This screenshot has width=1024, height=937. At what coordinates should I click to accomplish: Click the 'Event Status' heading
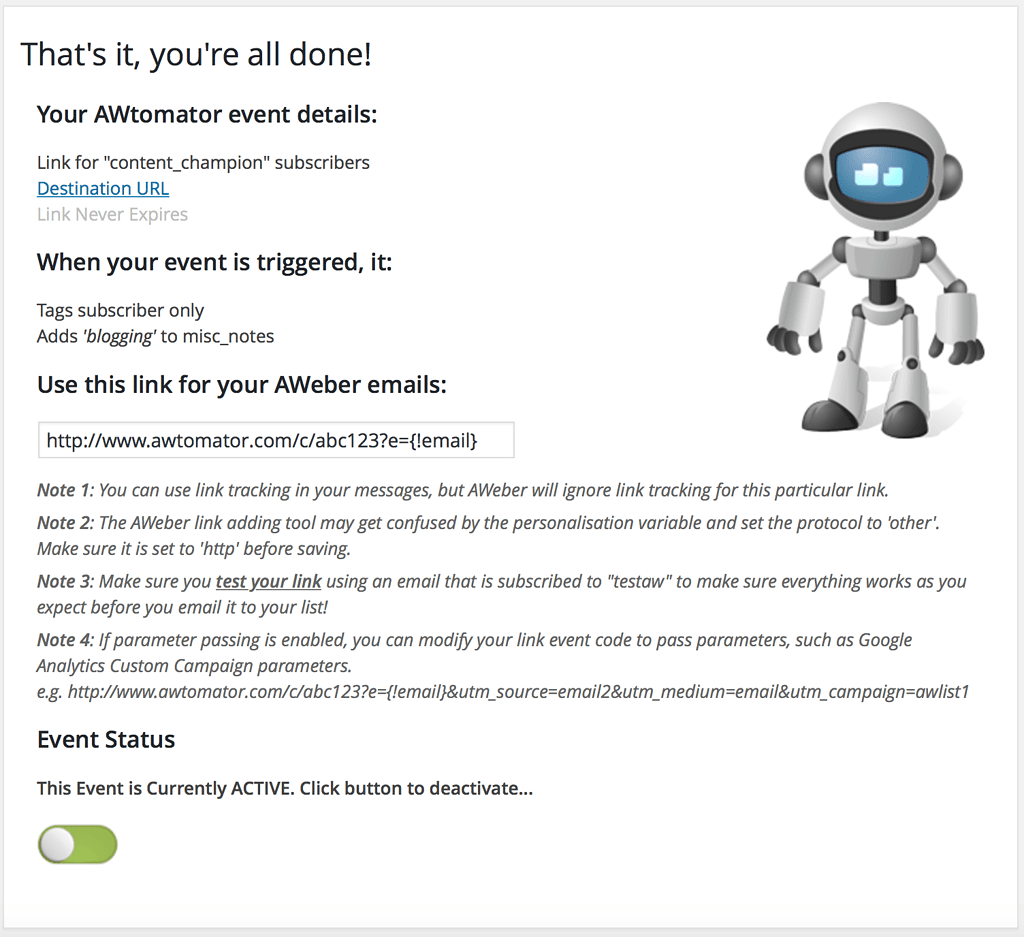(106, 739)
